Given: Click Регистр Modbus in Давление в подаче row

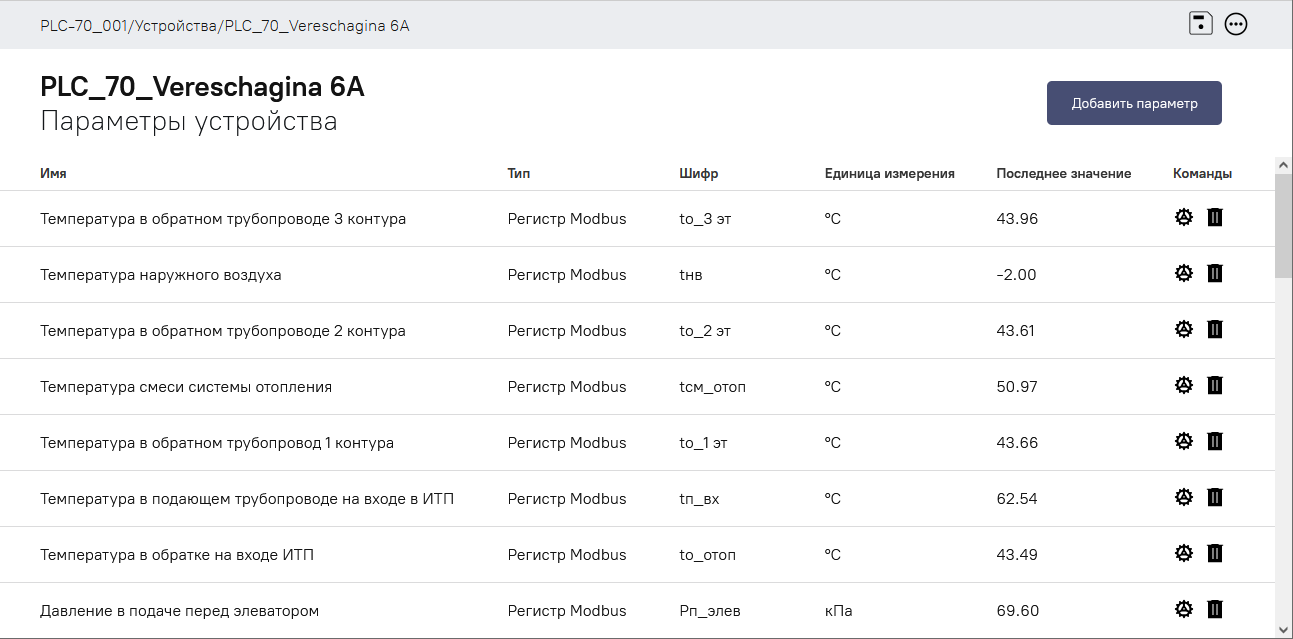Looking at the screenshot, I should [x=567, y=610].
